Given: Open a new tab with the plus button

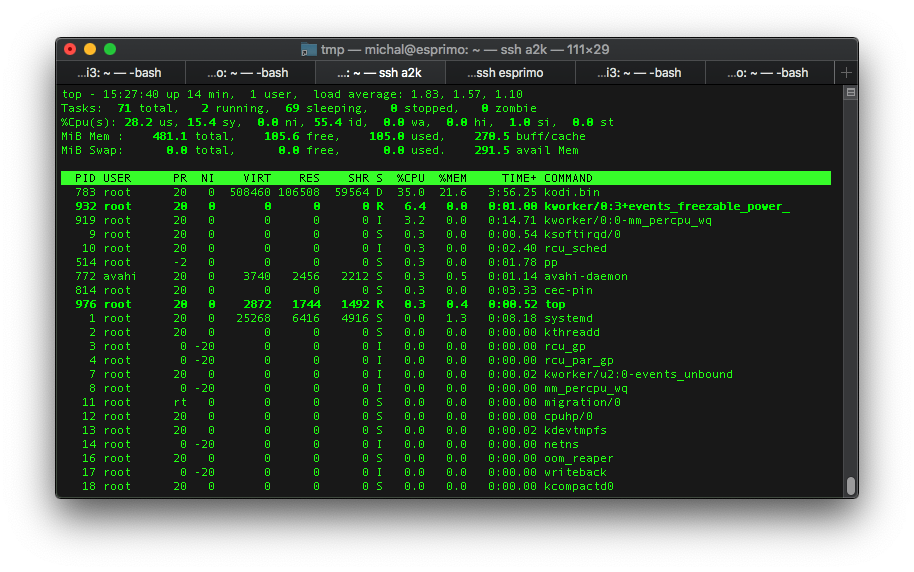Looking at the screenshot, I should 846,73.
